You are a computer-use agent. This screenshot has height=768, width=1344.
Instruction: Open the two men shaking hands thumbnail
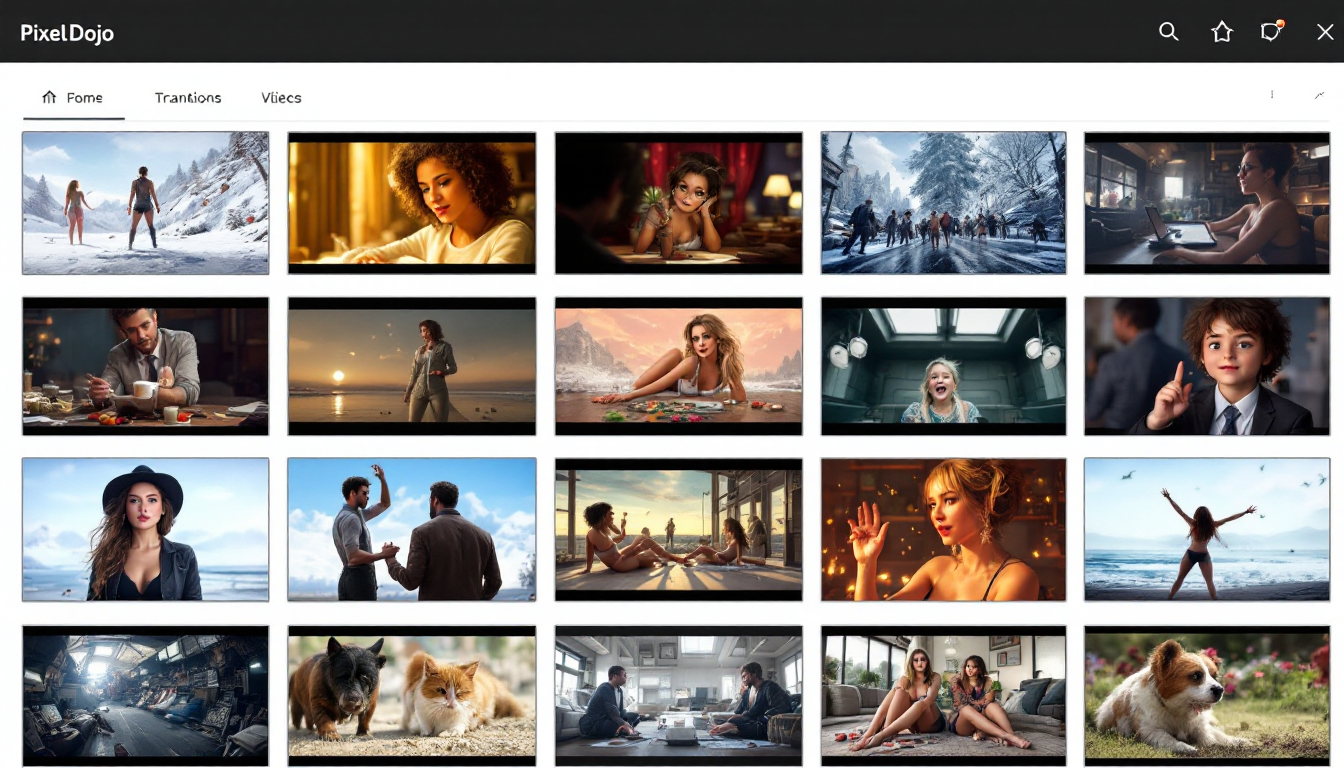click(411, 529)
